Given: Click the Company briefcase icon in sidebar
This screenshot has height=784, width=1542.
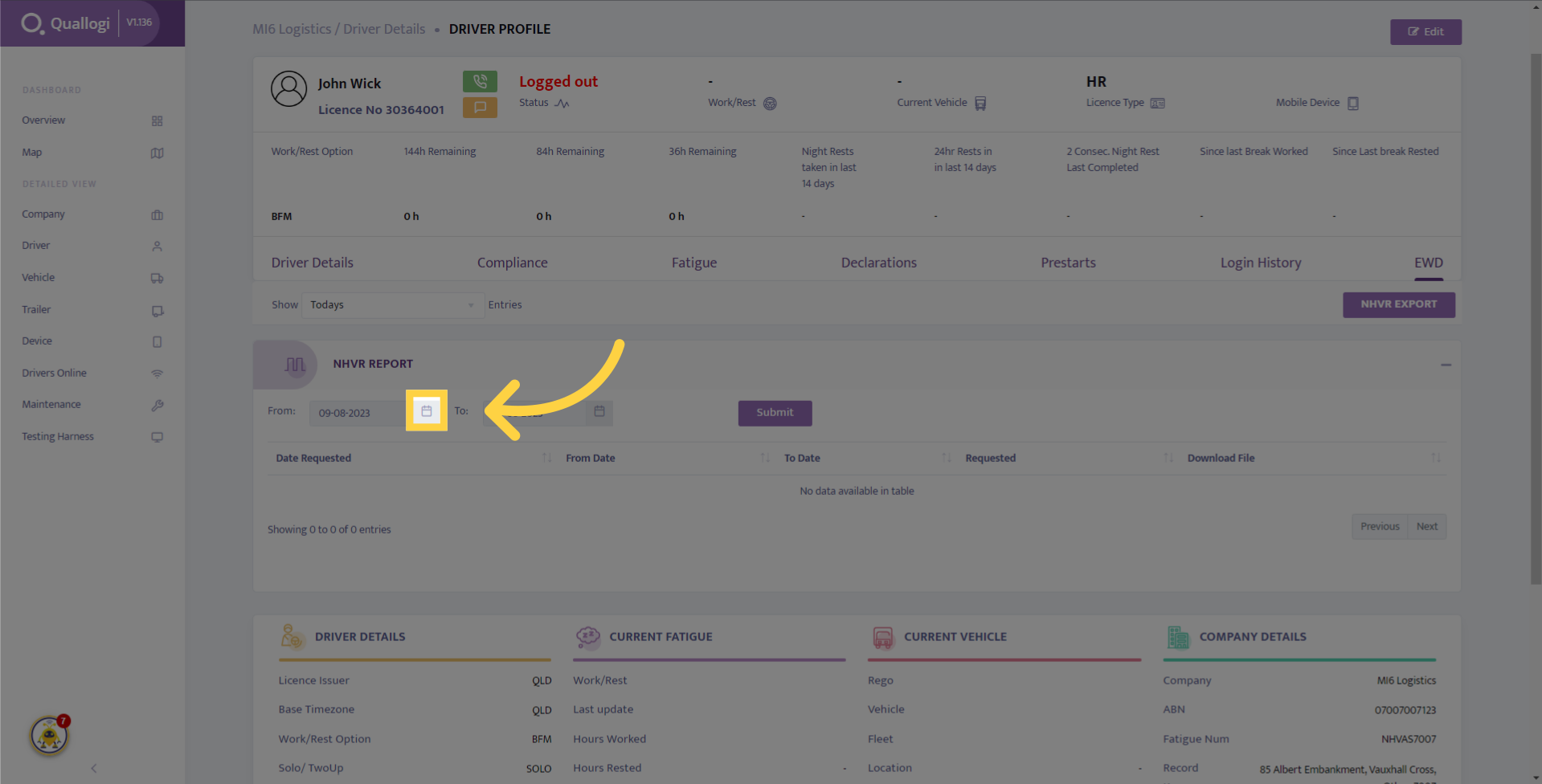Looking at the screenshot, I should pyautogui.click(x=157, y=215).
